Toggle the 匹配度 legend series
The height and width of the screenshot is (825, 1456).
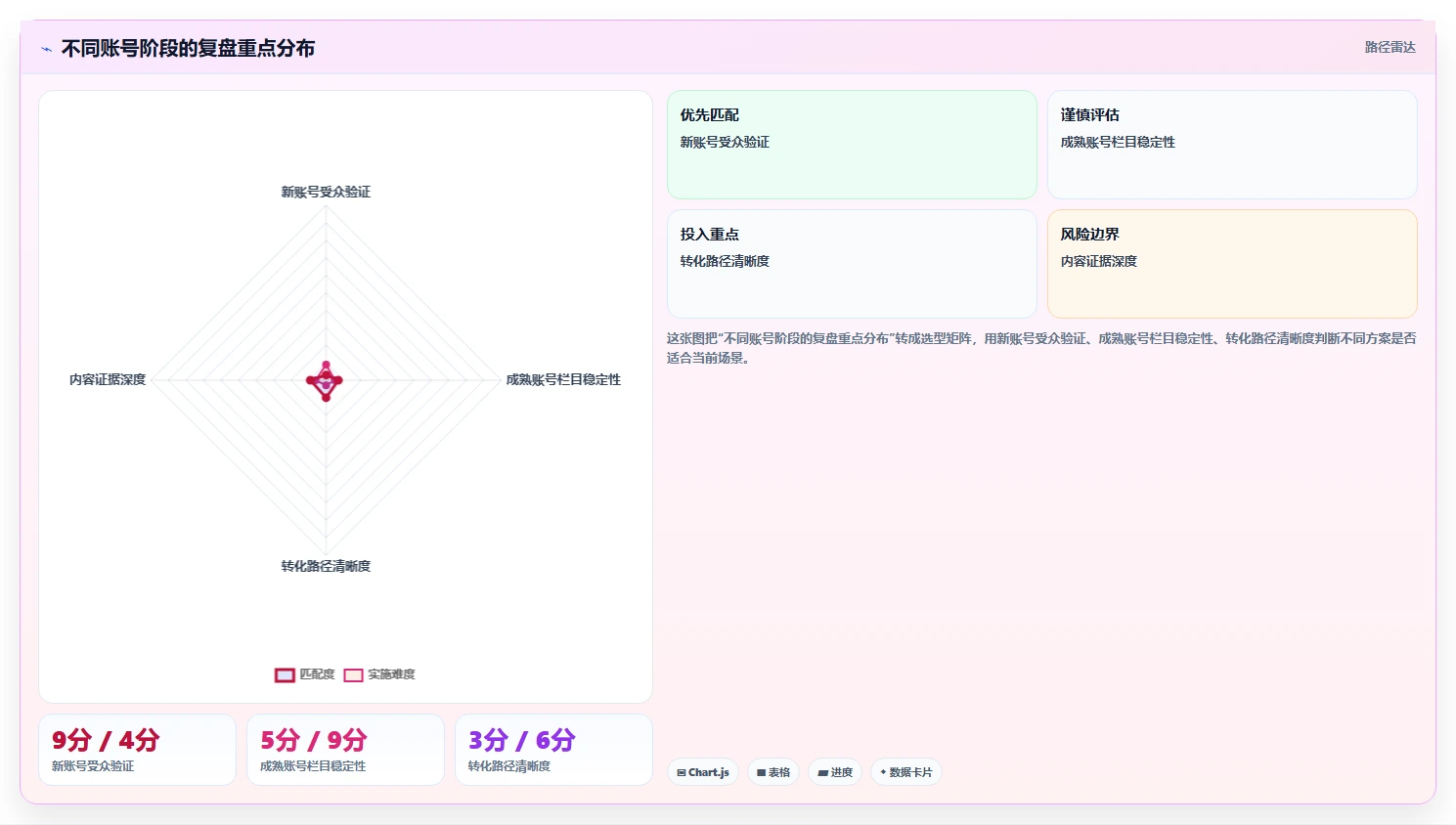click(305, 674)
